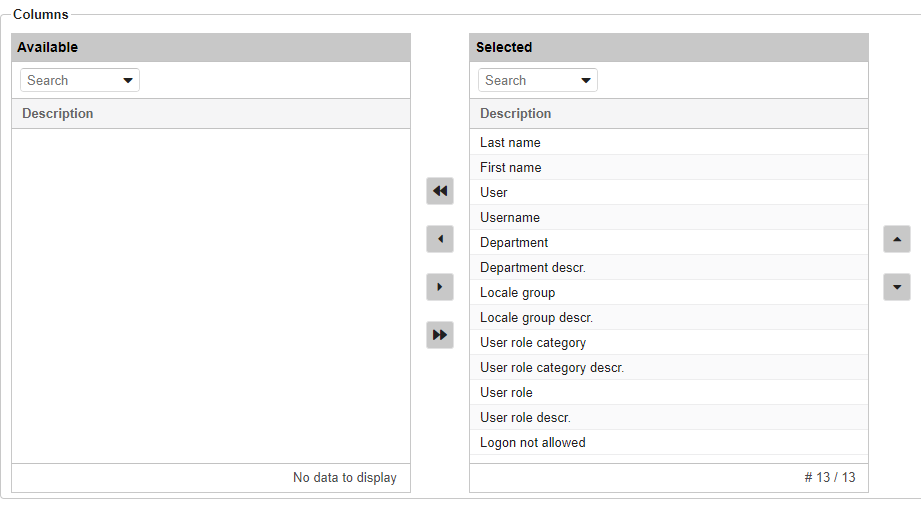Screen dimensions: 921x513
Task: Sort by Selected Description column header
Action: tap(516, 114)
